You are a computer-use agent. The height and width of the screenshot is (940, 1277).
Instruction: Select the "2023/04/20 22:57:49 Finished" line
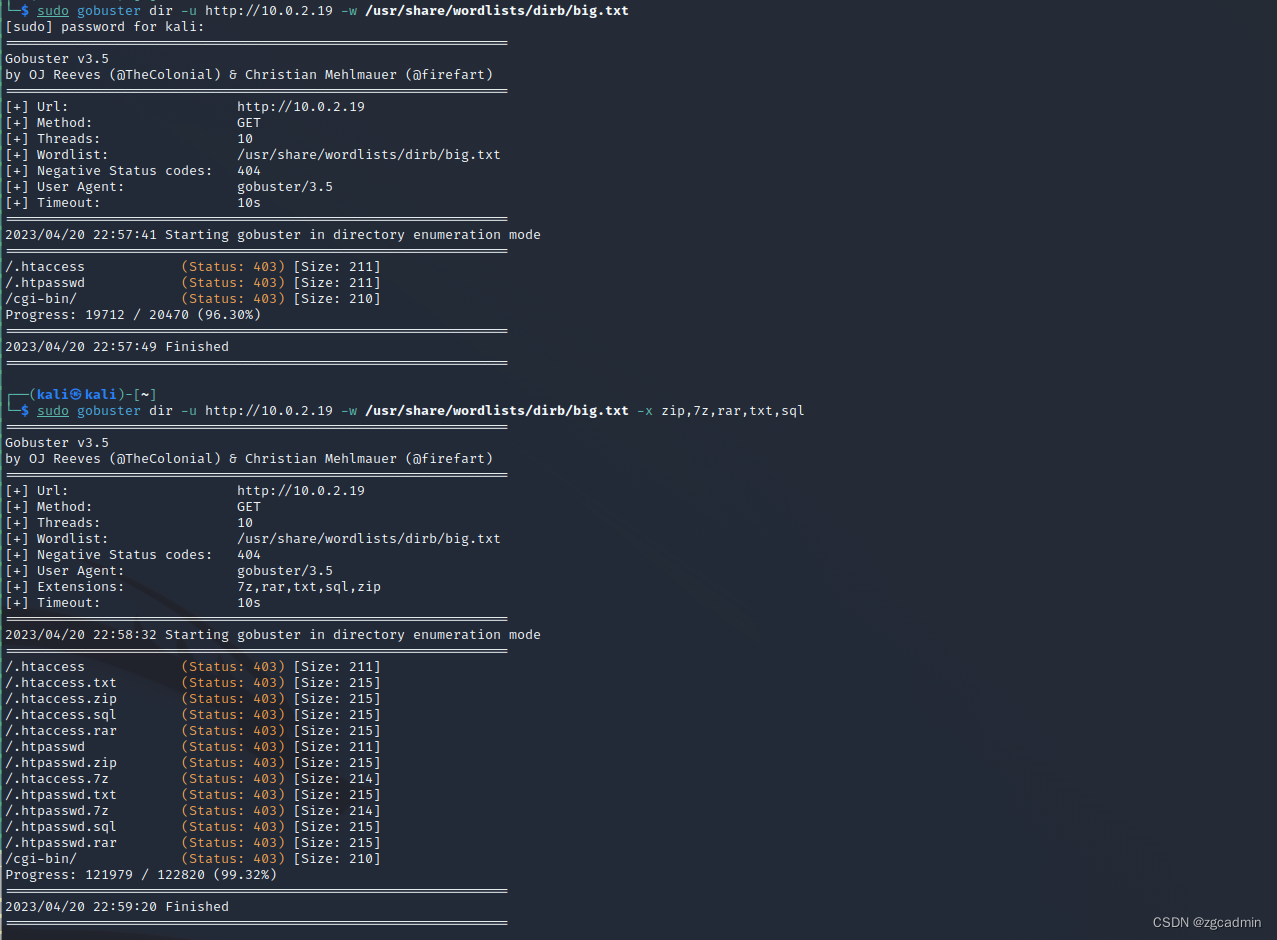pyautogui.click(x=117, y=347)
